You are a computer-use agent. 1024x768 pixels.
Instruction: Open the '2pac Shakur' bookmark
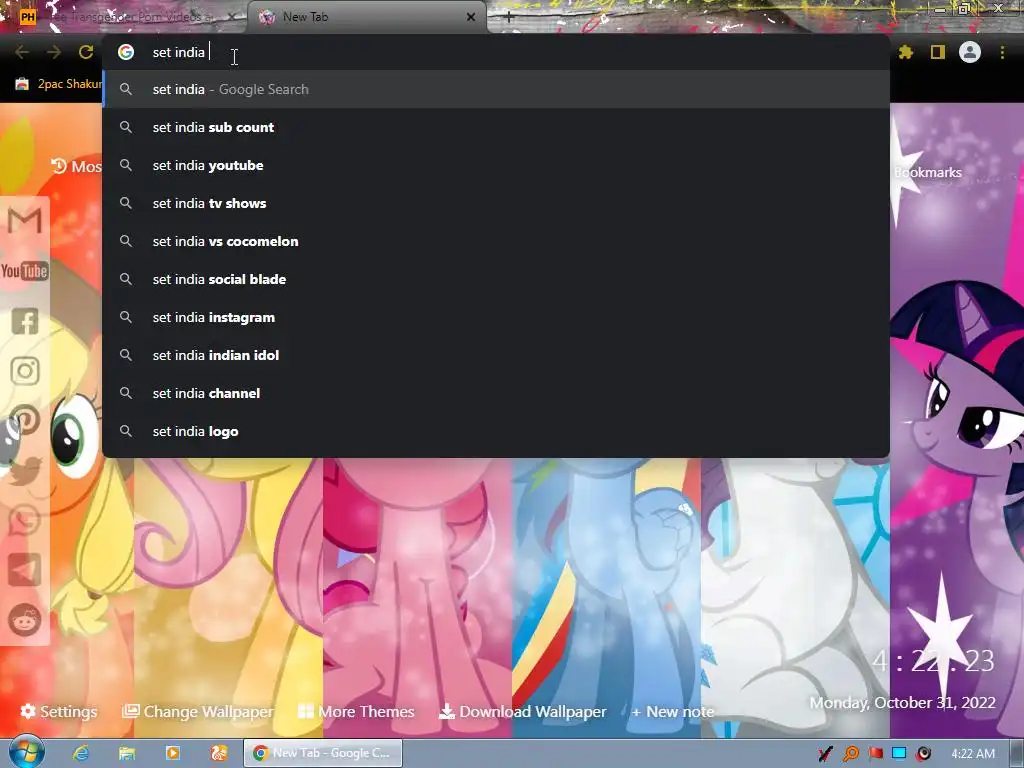coord(59,84)
